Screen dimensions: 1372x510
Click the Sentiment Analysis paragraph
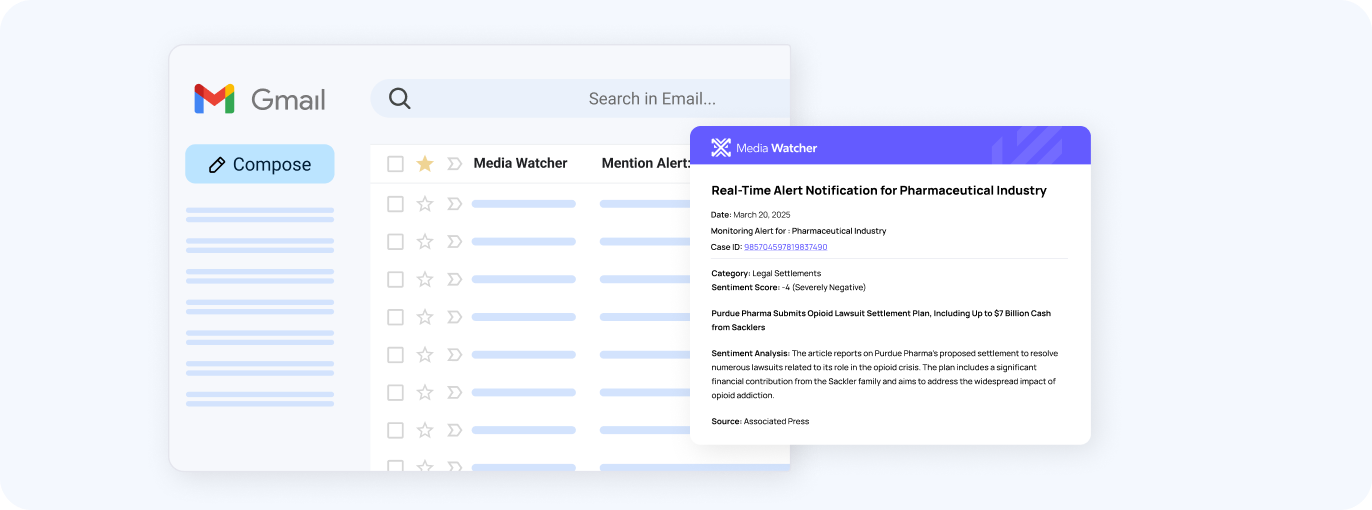884,374
